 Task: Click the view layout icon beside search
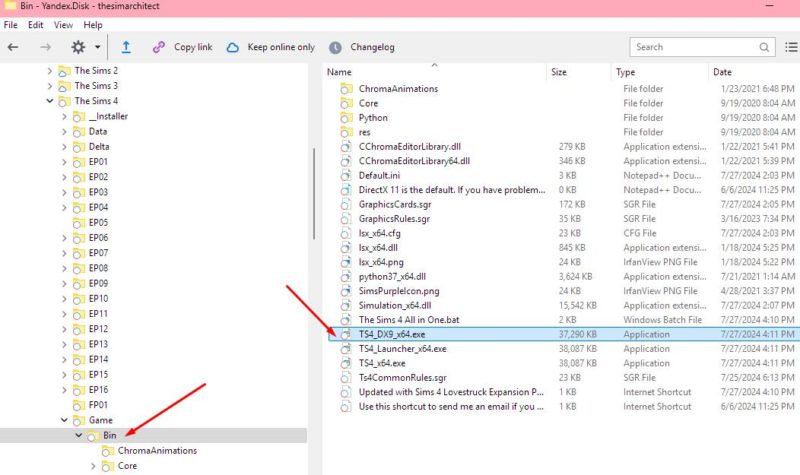pyautogui.click(x=790, y=47)
